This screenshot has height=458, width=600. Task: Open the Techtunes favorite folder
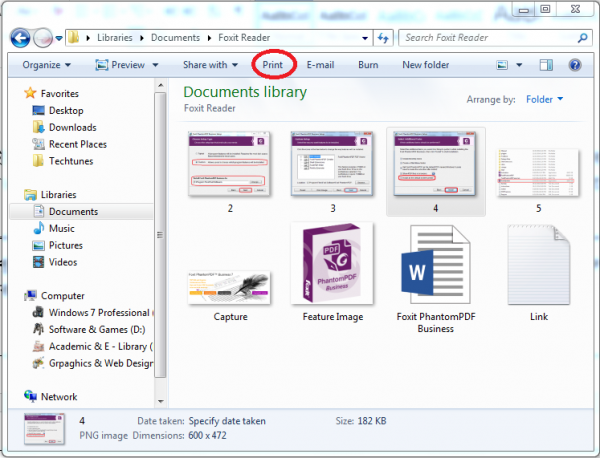click(x=63, y=161)
